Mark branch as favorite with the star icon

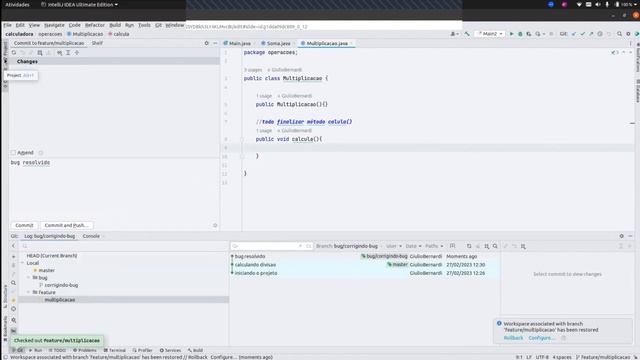[x=13, y=300]
